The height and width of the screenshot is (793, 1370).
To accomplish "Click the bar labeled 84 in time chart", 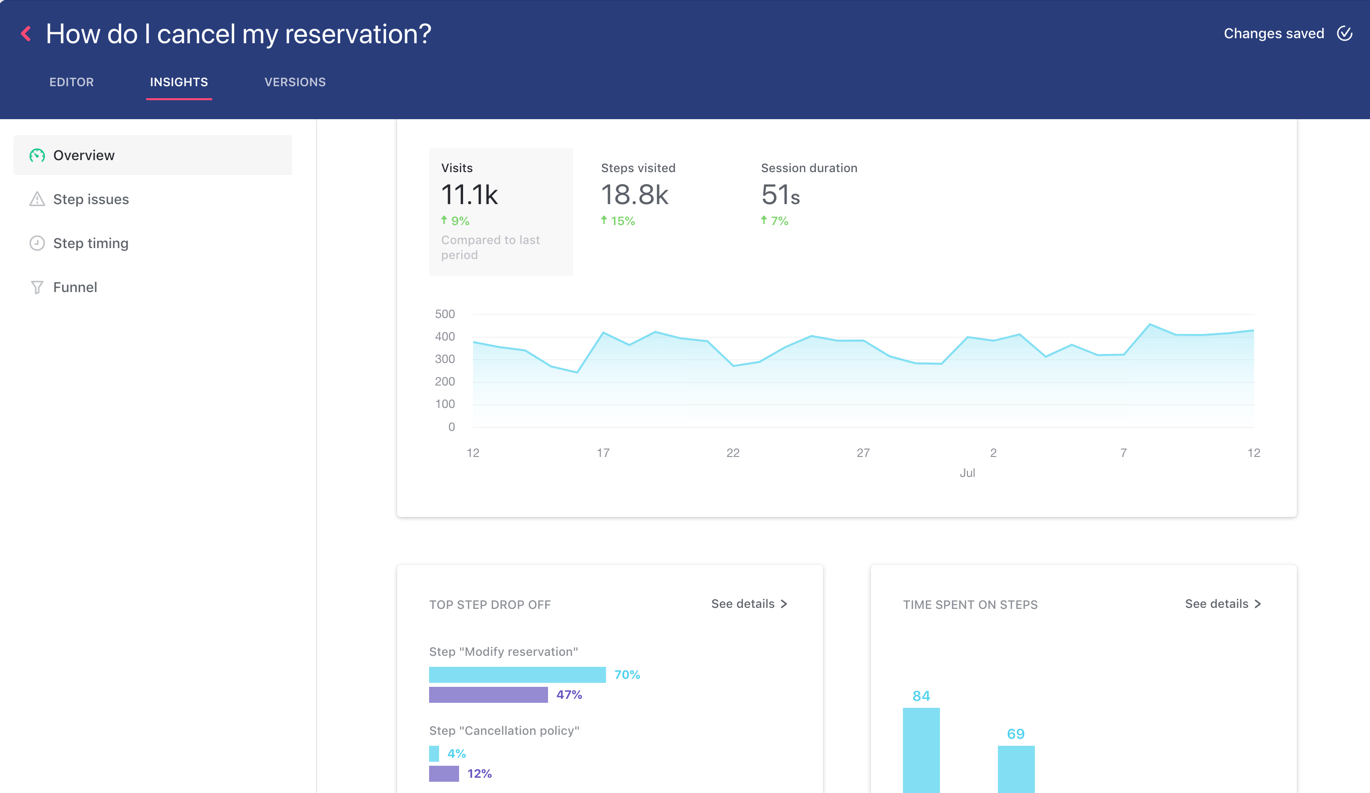I will [921, 750].
